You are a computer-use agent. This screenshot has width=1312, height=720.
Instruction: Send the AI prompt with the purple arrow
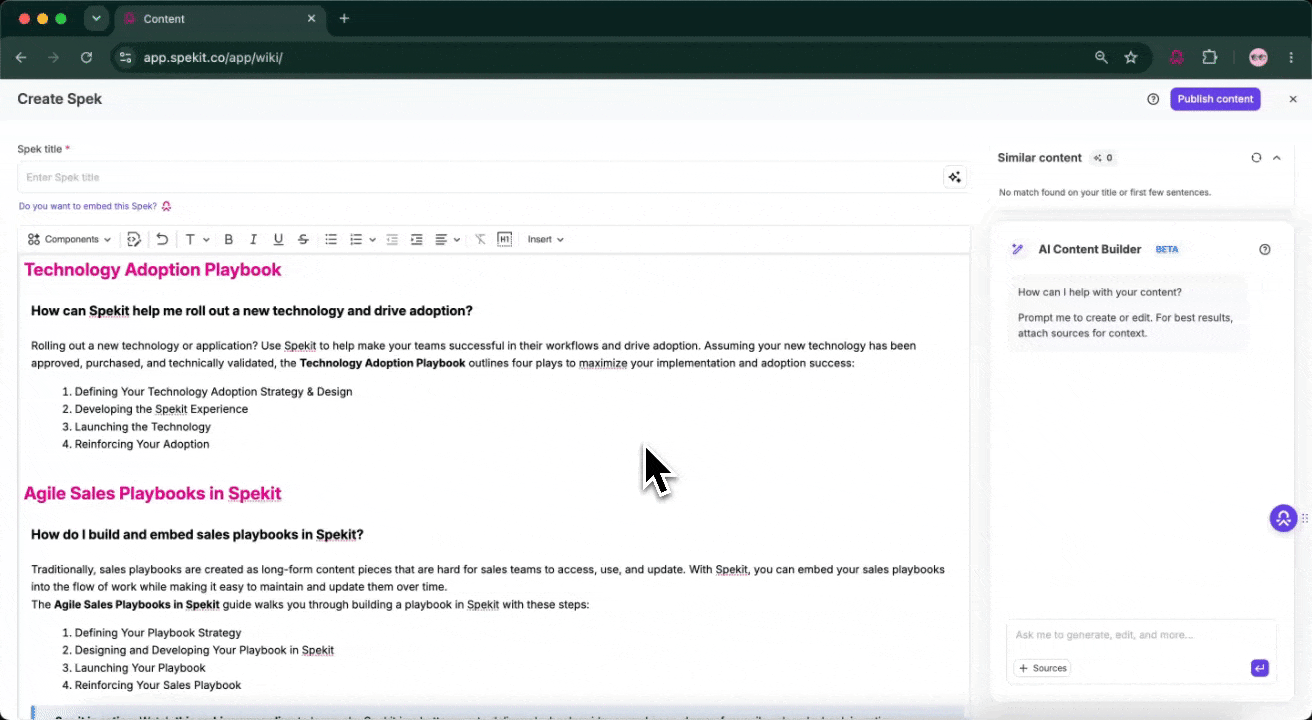pos(1260,668)
